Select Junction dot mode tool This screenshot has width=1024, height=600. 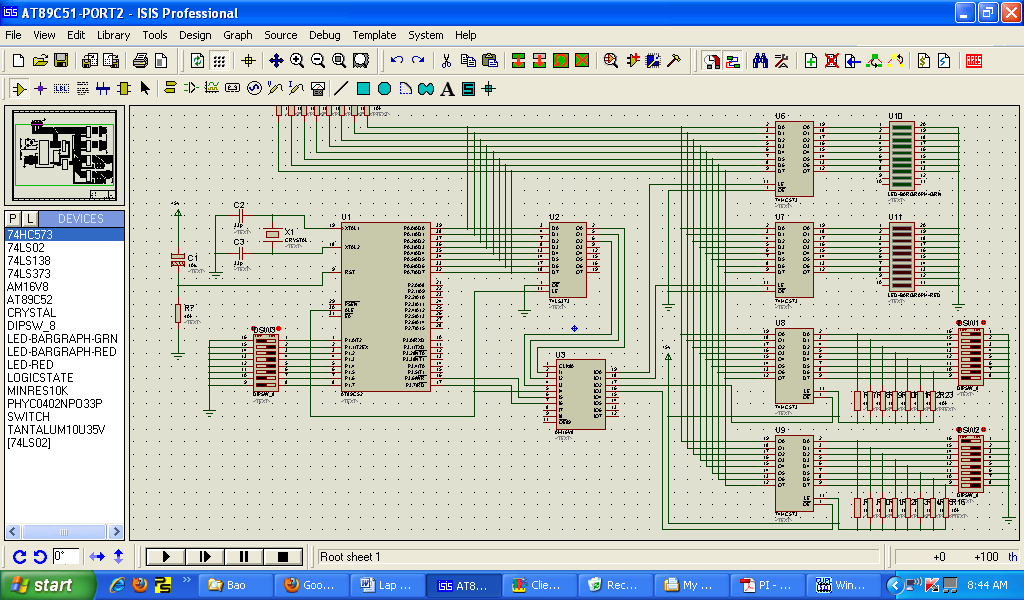[40, 88]
